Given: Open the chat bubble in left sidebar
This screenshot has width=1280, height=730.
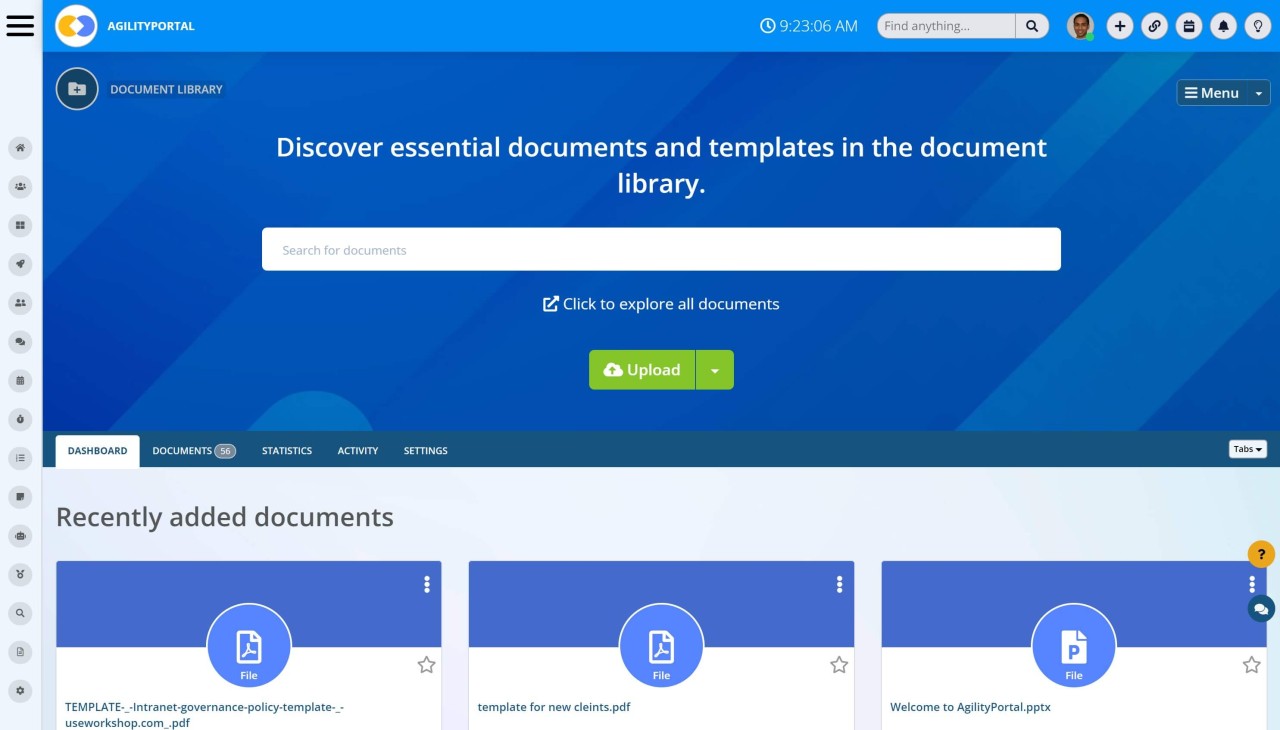Looking at the screenshot, I should (x=20, y=342).
